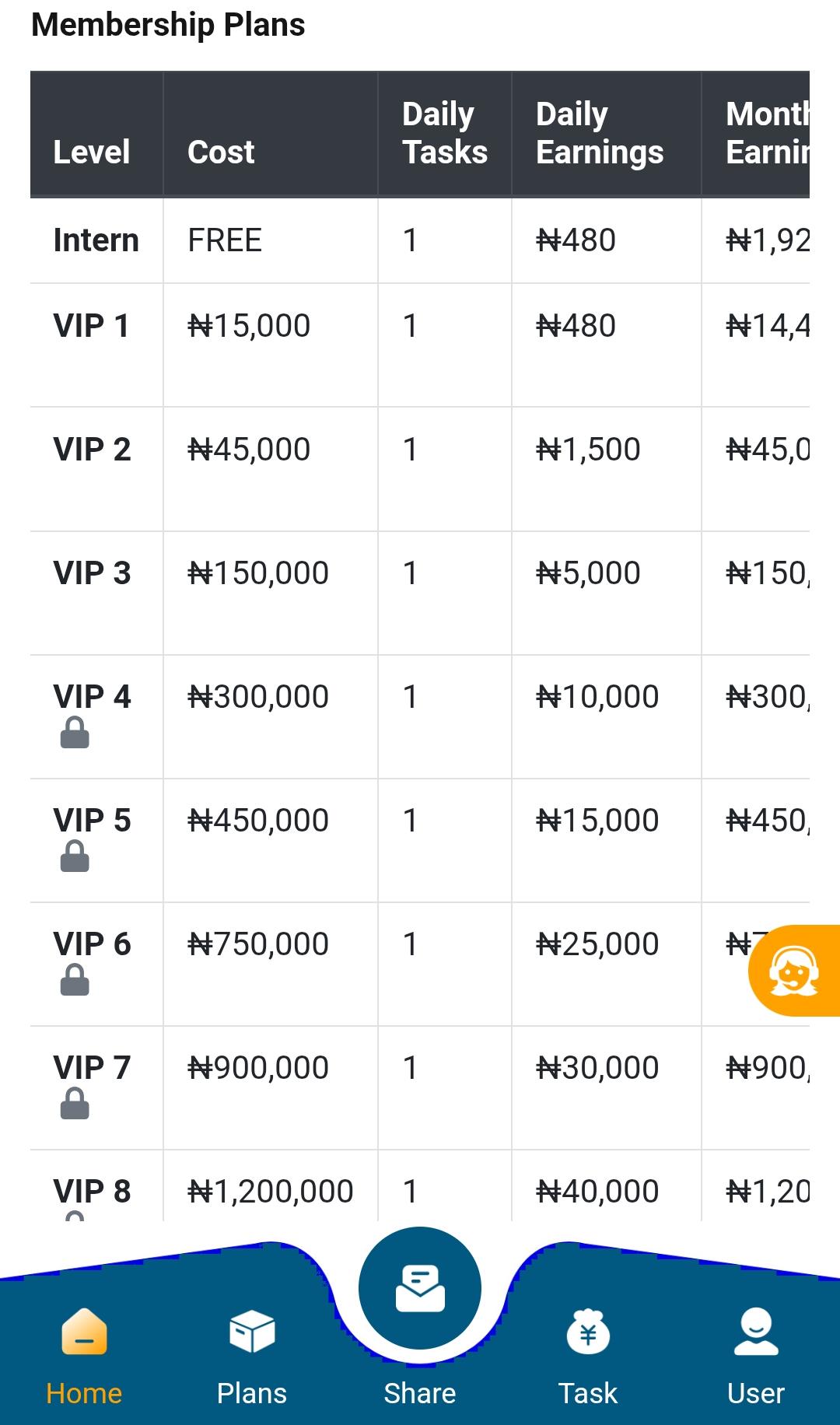This screenshot has height=1425, width=840.
Task: Tap the Membership Plans heading
Action: [168, 25]
